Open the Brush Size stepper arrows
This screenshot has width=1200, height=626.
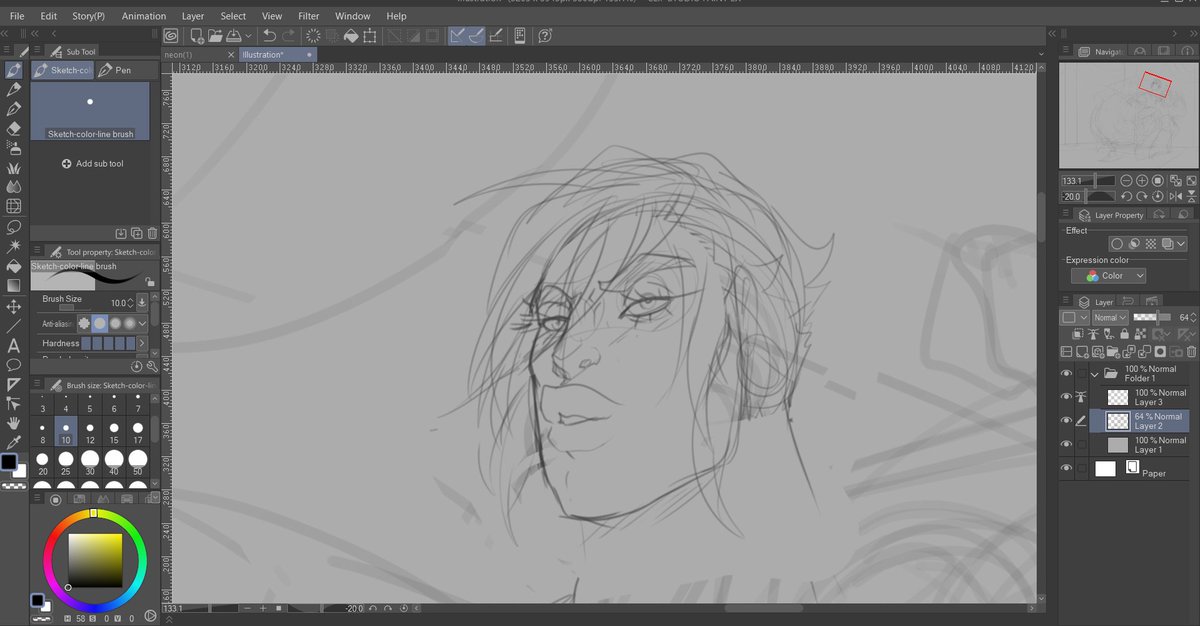129,302
